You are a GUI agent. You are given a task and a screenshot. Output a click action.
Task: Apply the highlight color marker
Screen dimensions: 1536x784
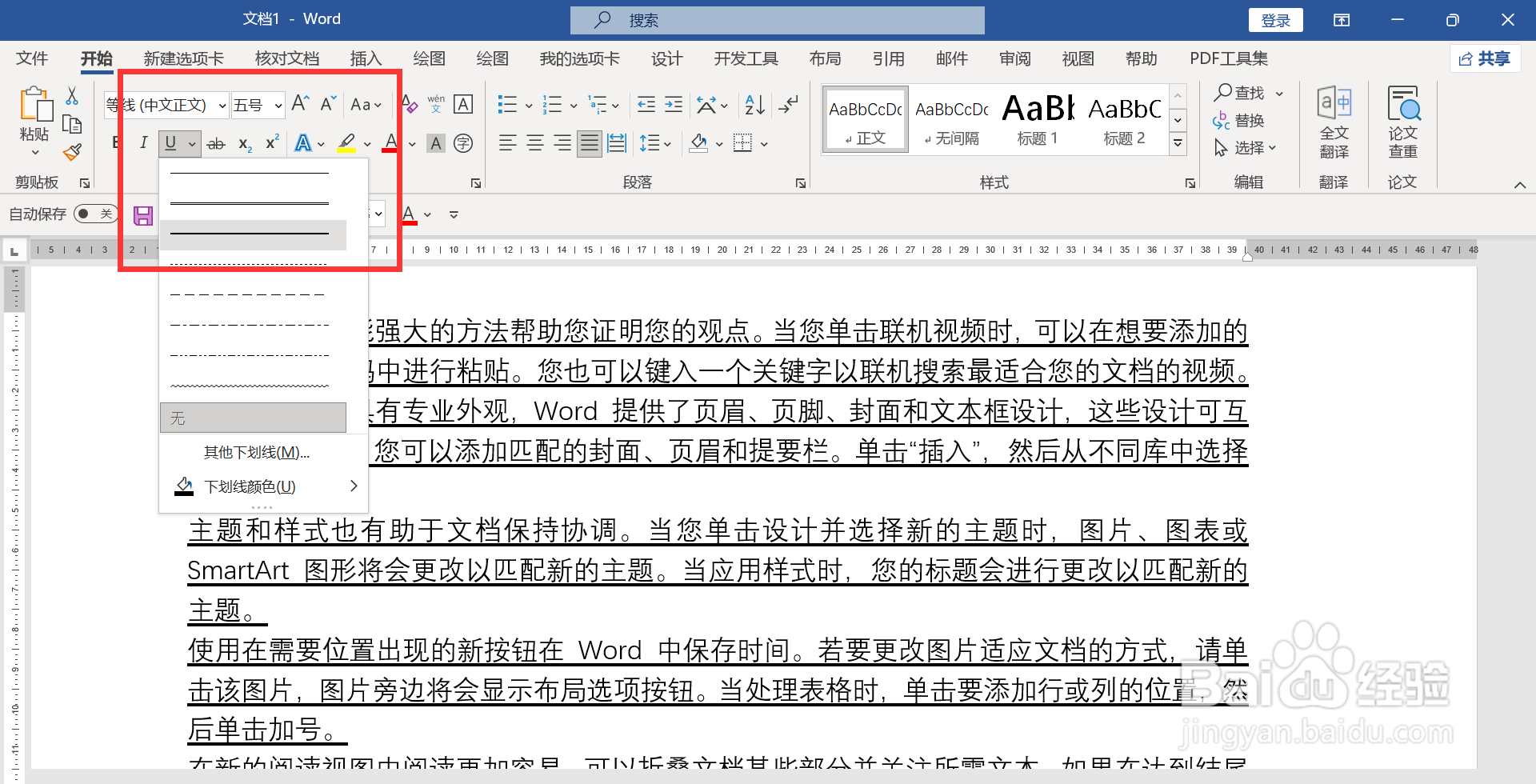pos(346,143)
